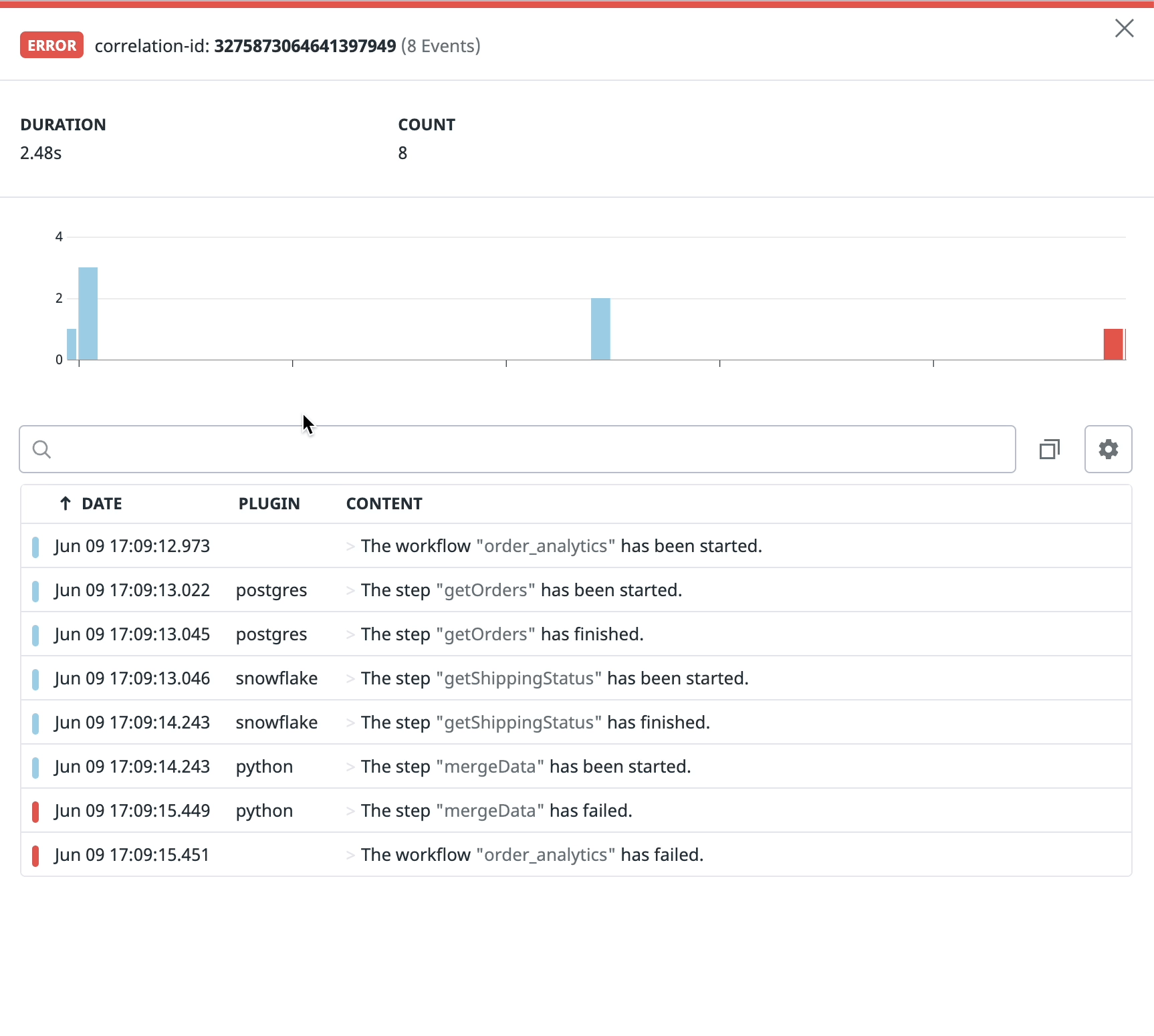Click the settings gear icon
Screen dimensions: 1154x1036
point(1108,448)
